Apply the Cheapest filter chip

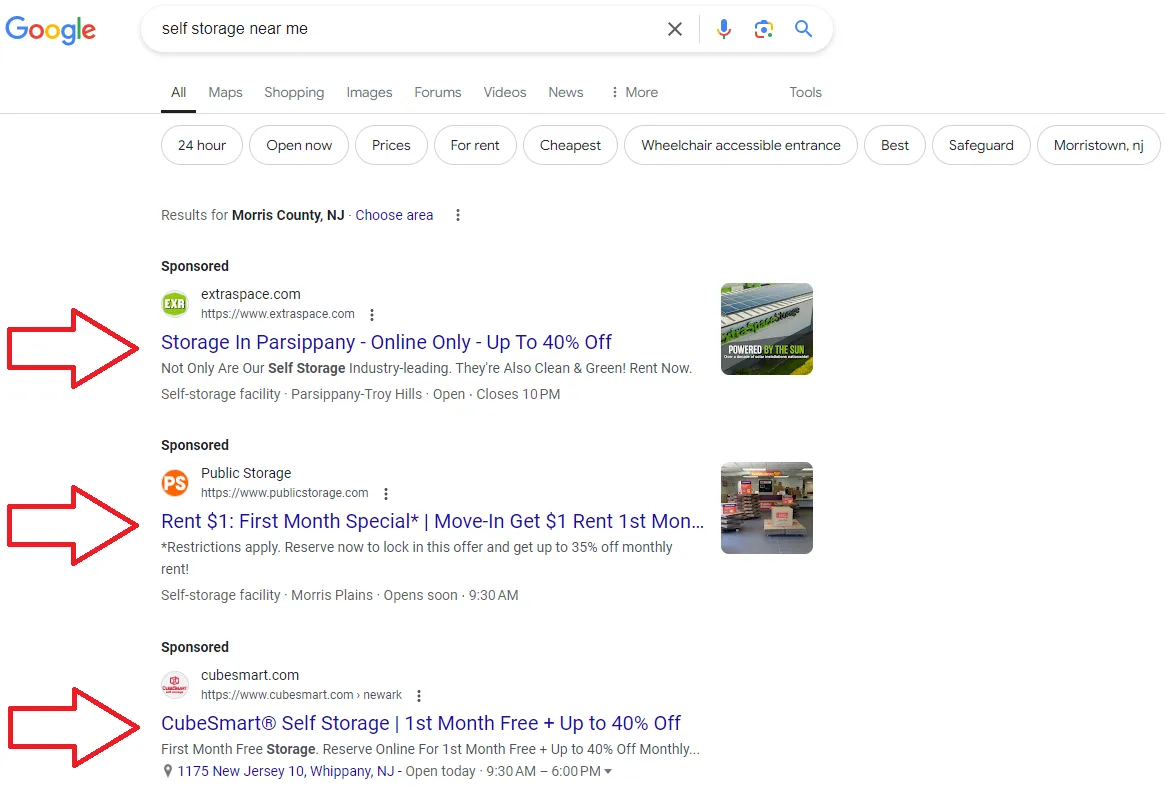(x=570, y=146)
